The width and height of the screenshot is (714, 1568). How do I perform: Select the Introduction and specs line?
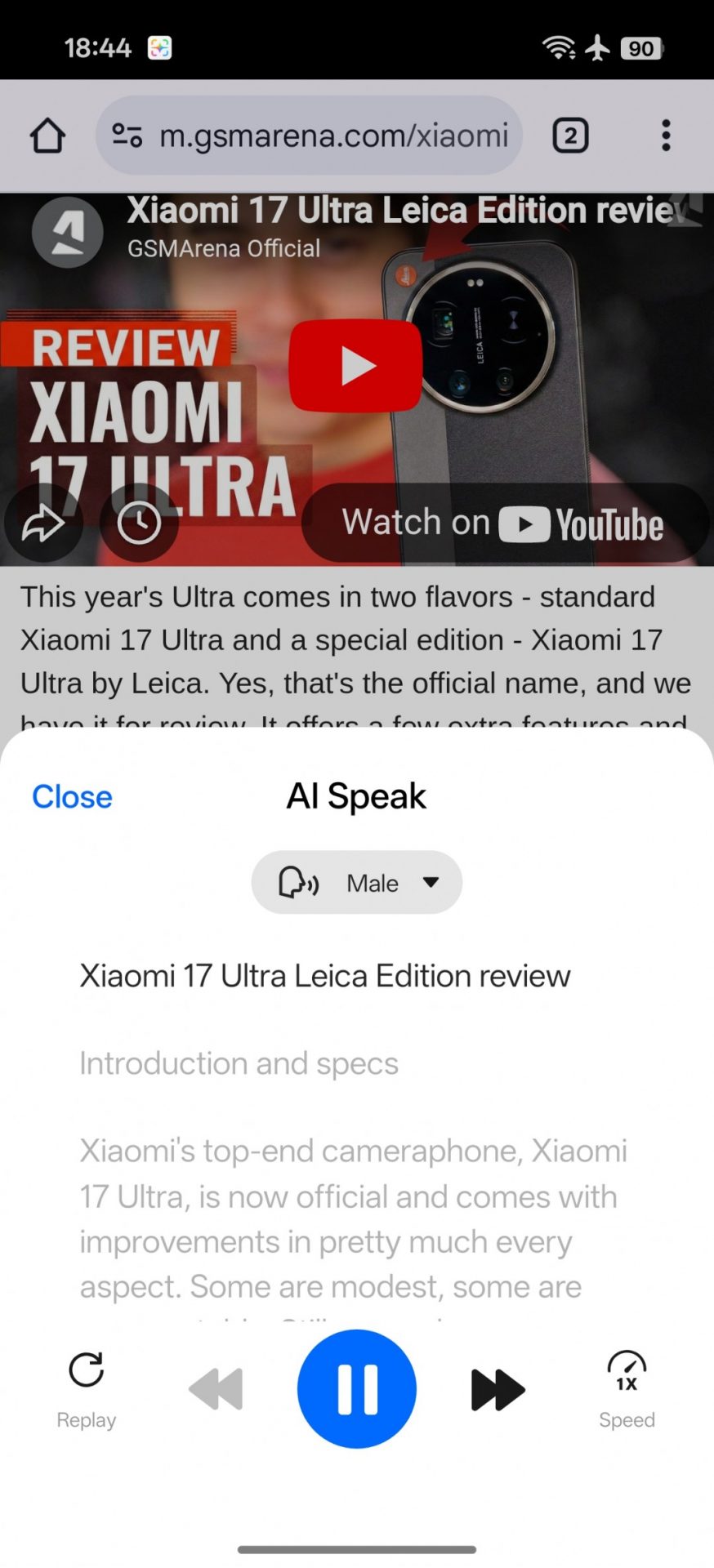(x=239, y=1063)
